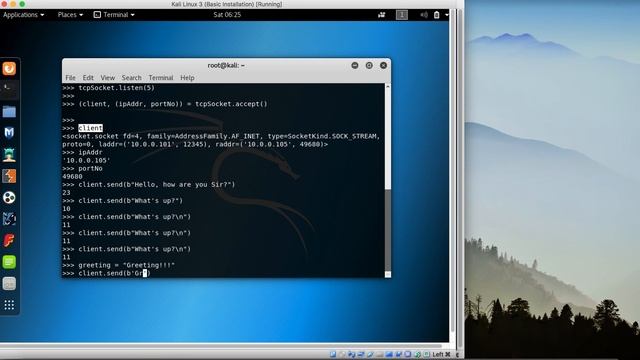Click the Kali Linux 3 [Running] window title
Viewport: 640px width, 360px height.
tap(226, 4)
